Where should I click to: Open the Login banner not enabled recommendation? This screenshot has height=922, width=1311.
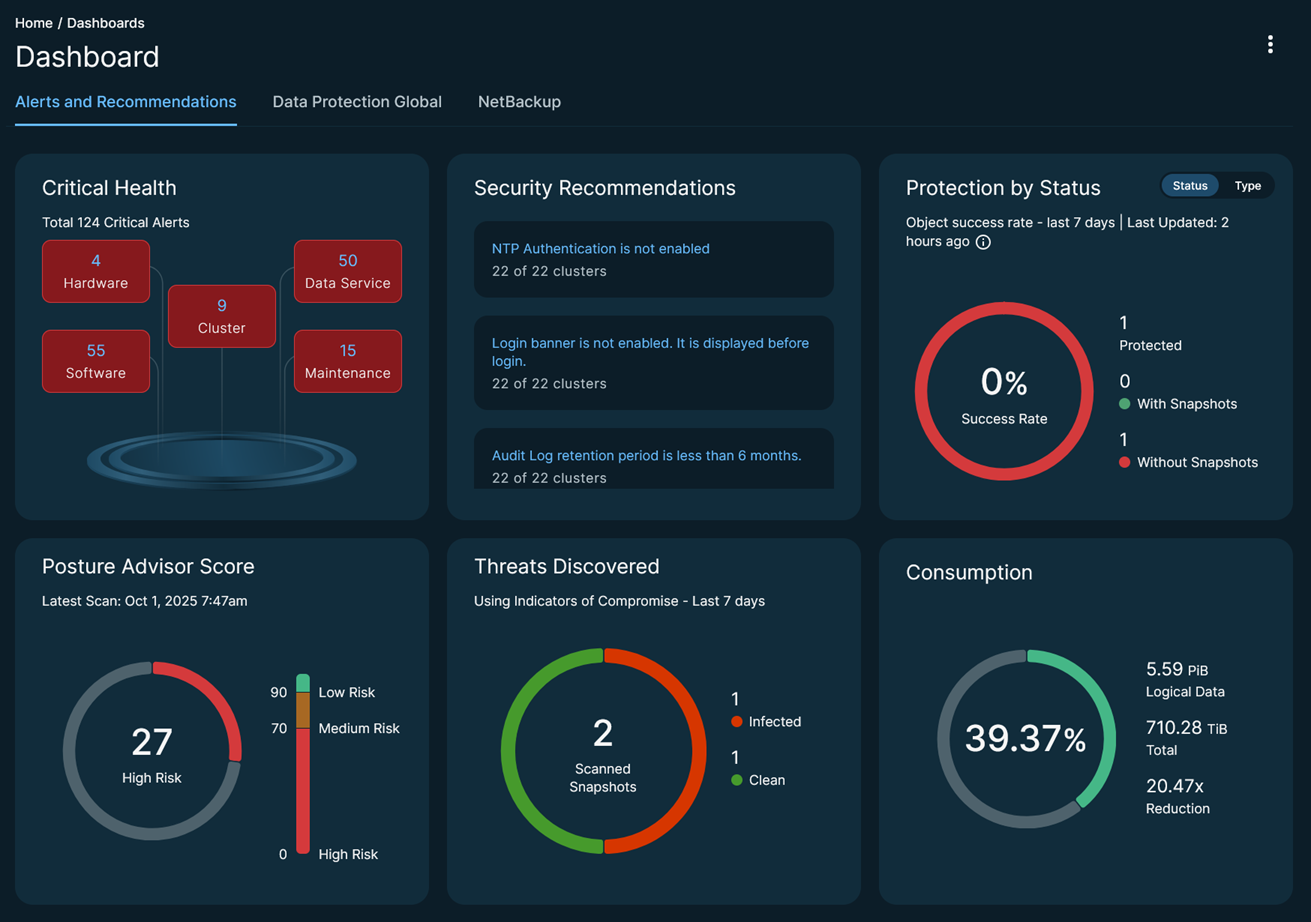[x=650, y=351]
